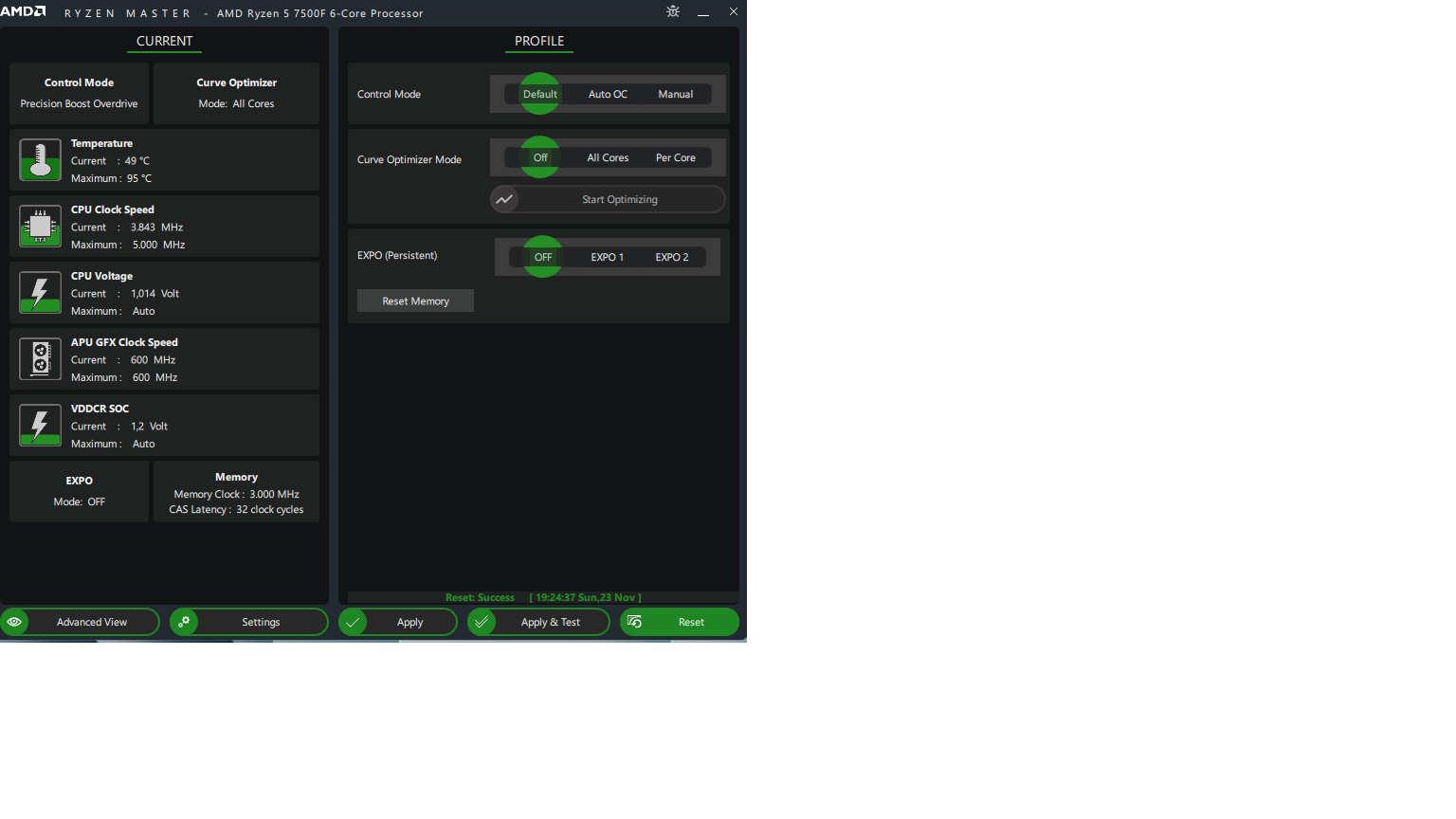Click the Precision Boost Overdrive text

coord(79,104)
